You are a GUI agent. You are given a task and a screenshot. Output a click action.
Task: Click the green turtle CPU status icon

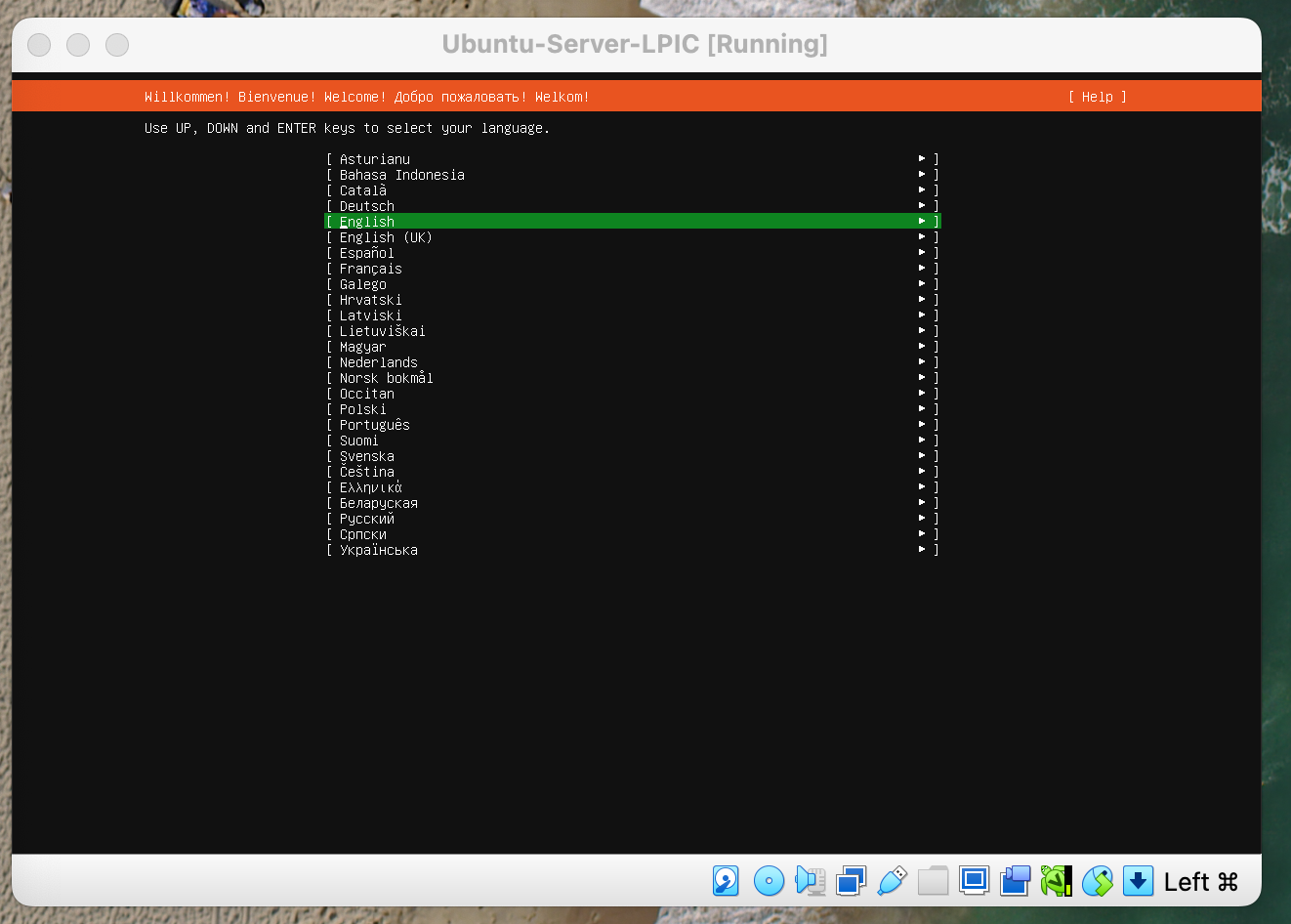[x=1057, y=881]
